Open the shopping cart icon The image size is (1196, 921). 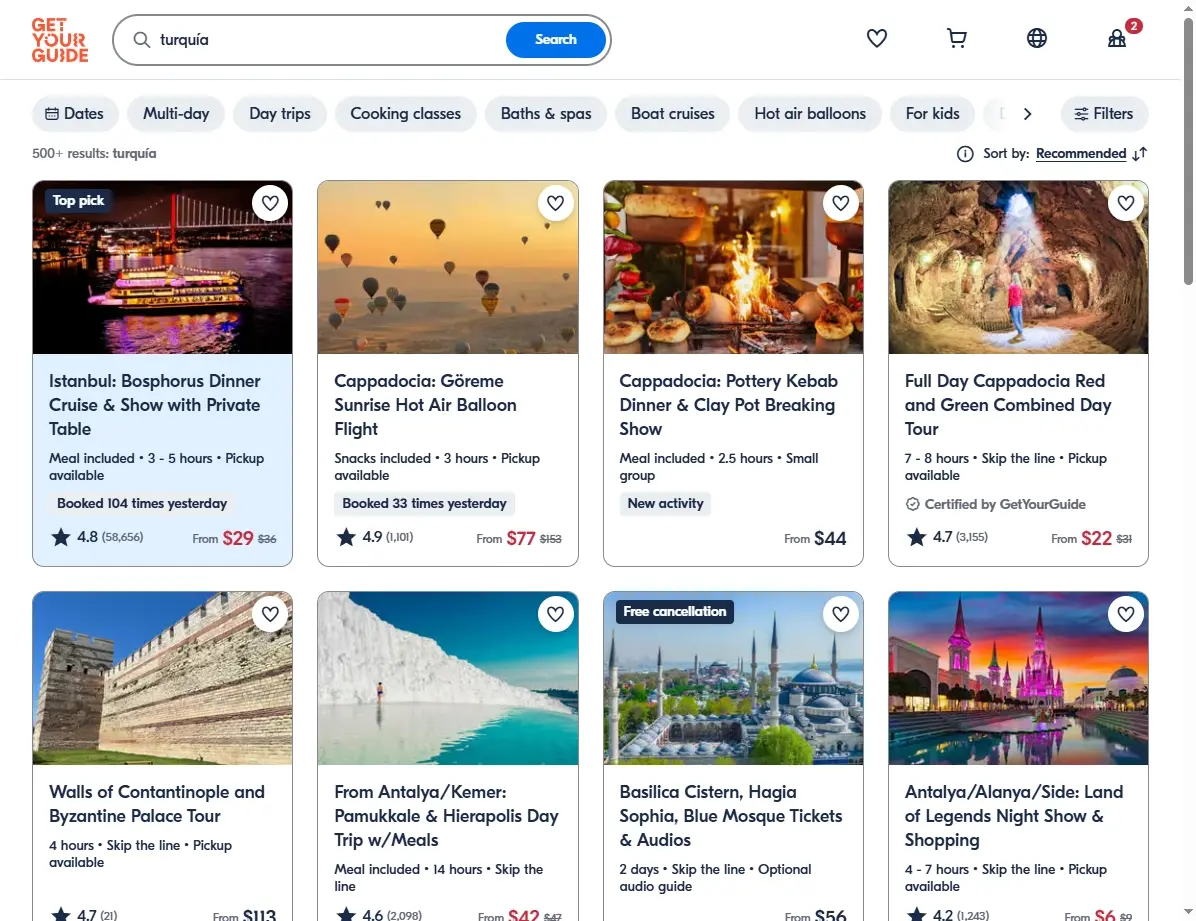tap(956, 38)
